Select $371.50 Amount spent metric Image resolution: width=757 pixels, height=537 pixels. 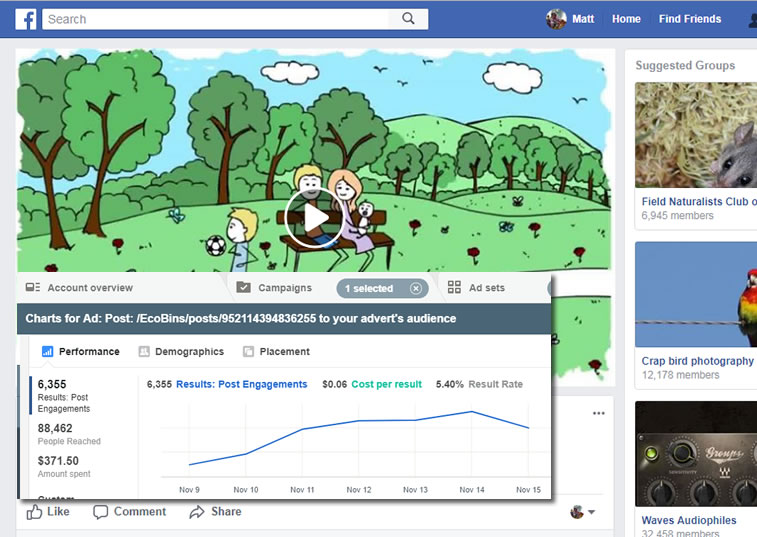click(x=64, y=466)
